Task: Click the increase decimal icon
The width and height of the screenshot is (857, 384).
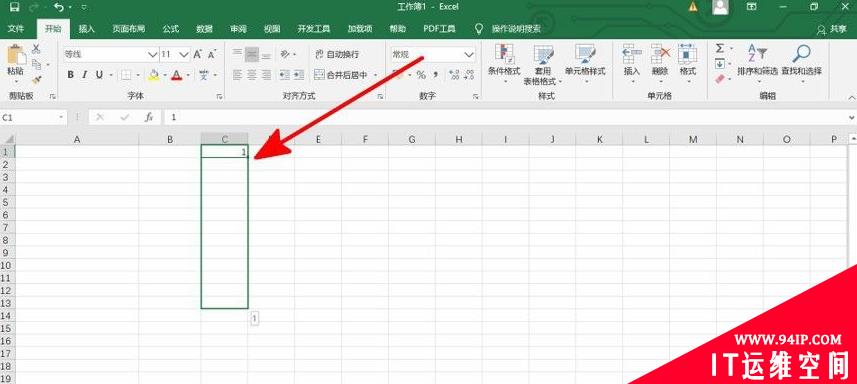Action: pos(454,75)
